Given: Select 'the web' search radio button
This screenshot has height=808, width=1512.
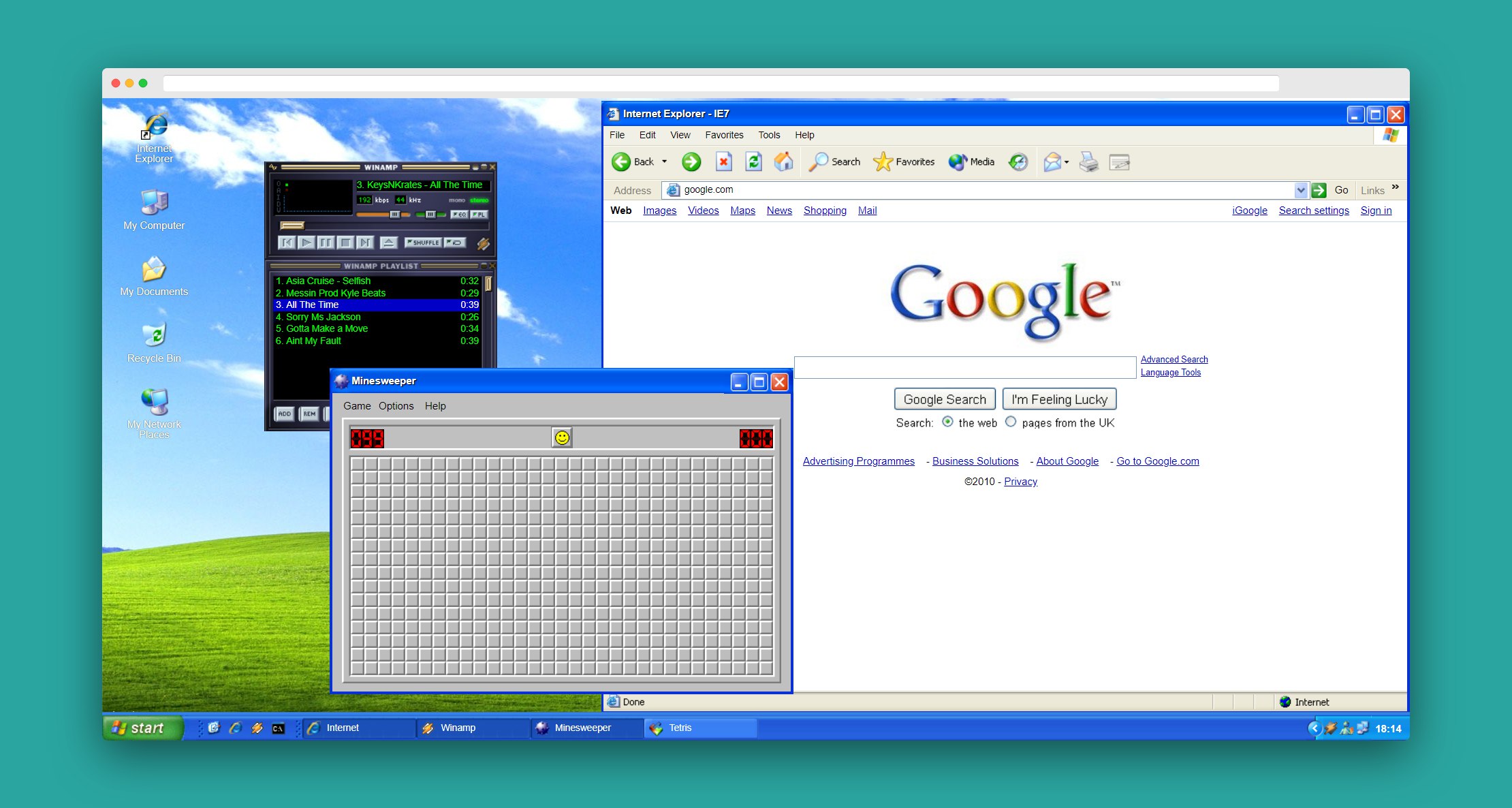Looking at the screenshot, I should (x=947, y=422).
